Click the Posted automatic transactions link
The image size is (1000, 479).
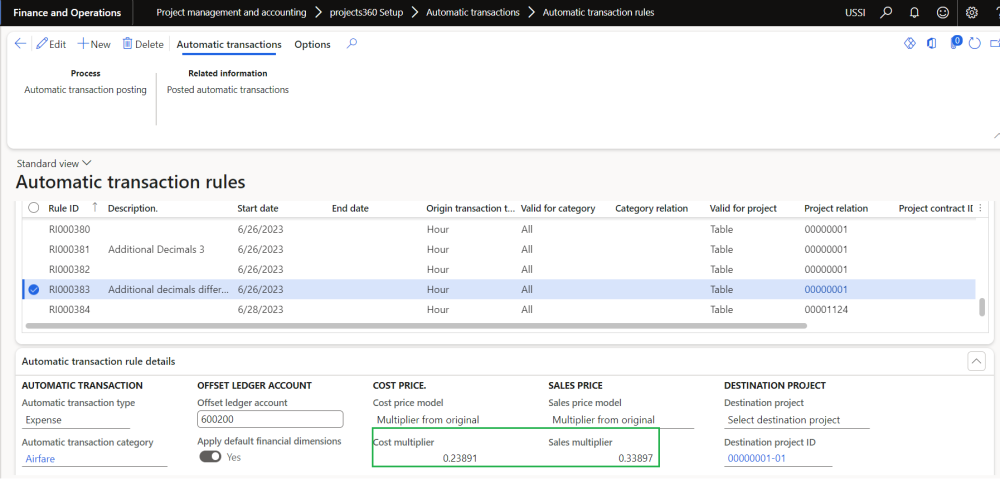click(227, 90)
